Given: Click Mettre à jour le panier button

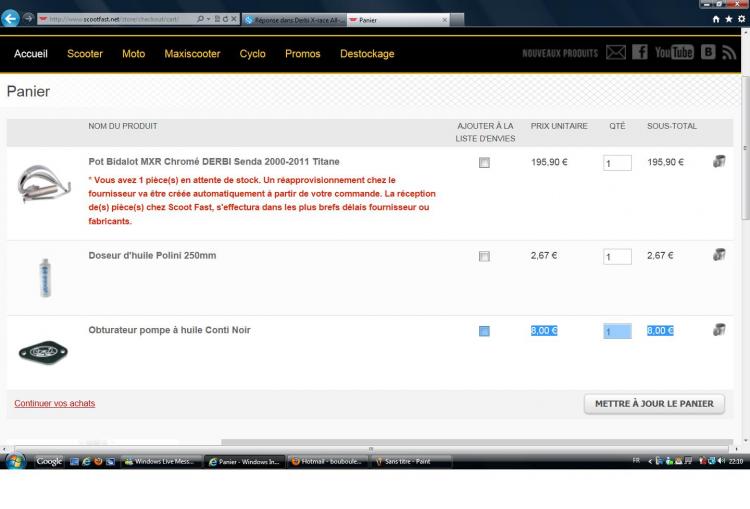Looking at the screenshot, I should (654, 404).
